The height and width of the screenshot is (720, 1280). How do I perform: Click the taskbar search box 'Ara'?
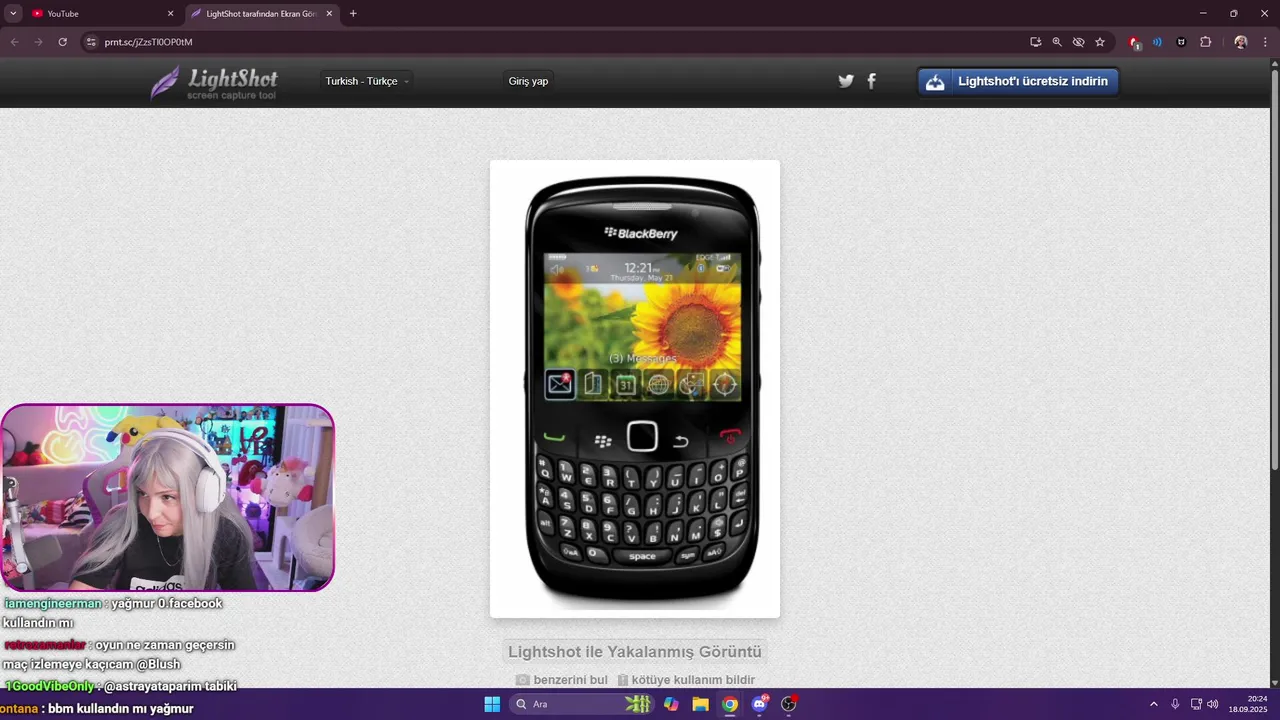point(582,704)
